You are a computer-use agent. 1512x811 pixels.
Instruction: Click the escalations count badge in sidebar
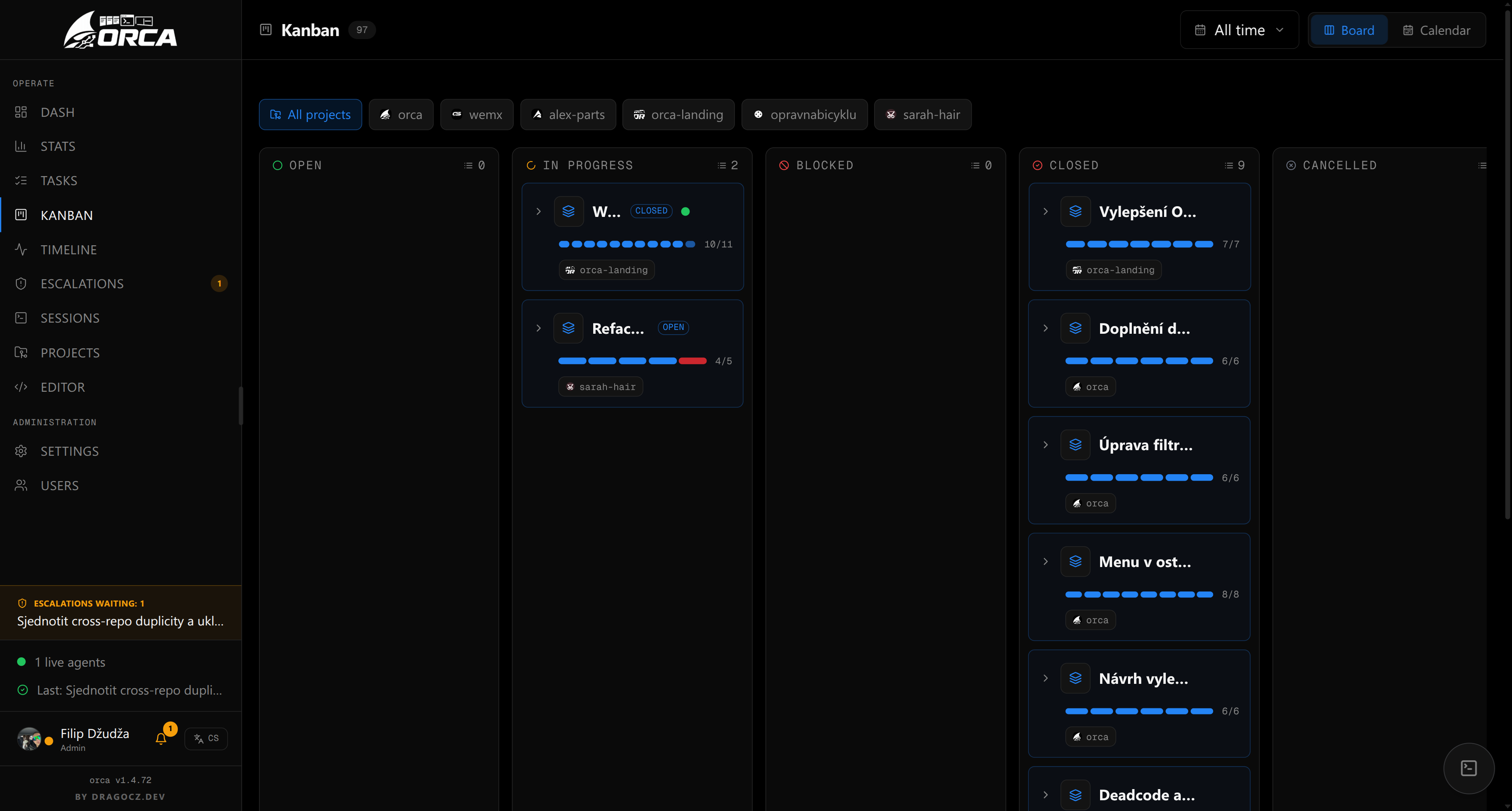[219, 284]
